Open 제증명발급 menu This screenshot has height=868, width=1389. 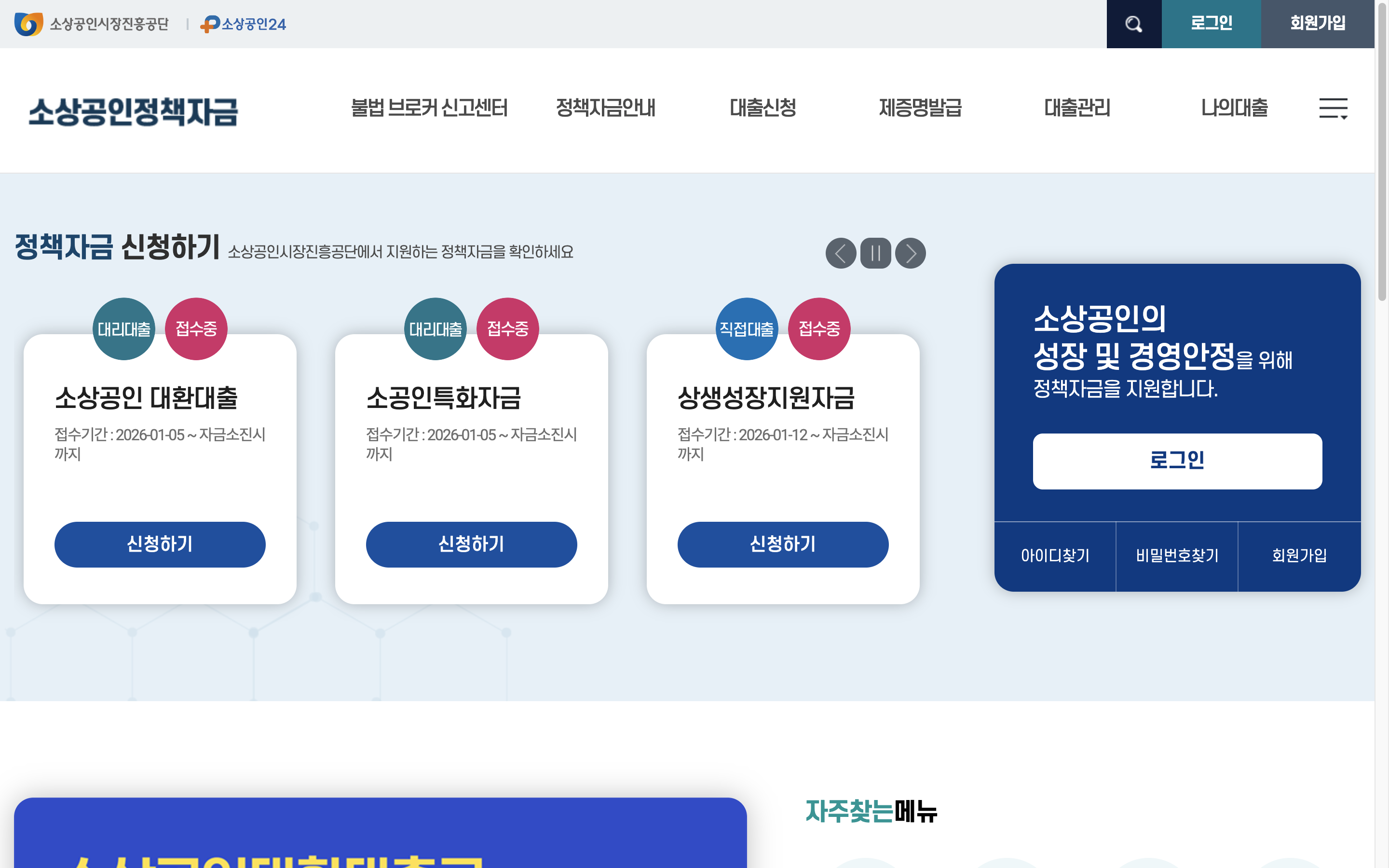[x=920, y=108]
